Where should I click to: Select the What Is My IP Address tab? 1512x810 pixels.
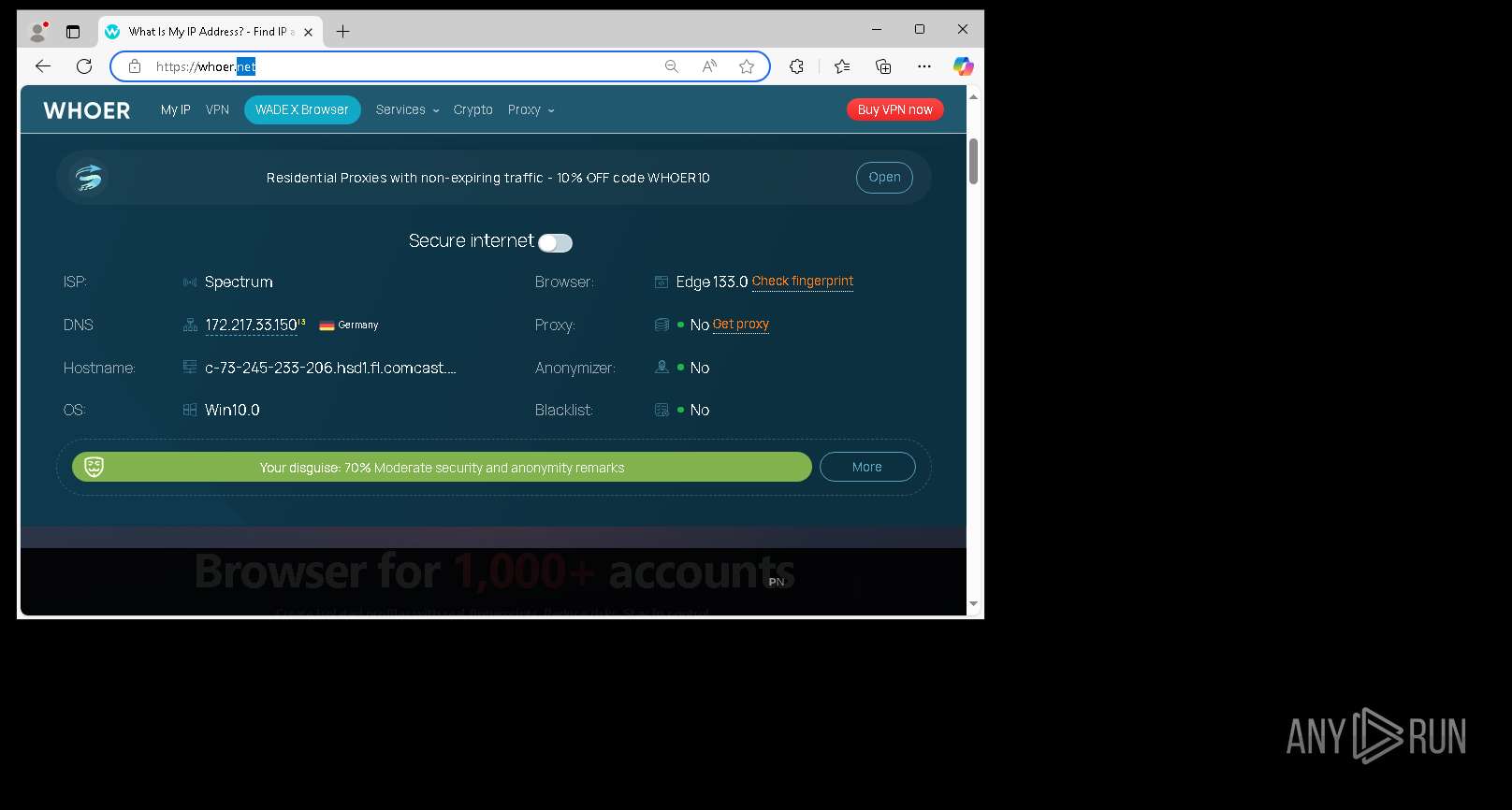(x=211, y=32)
